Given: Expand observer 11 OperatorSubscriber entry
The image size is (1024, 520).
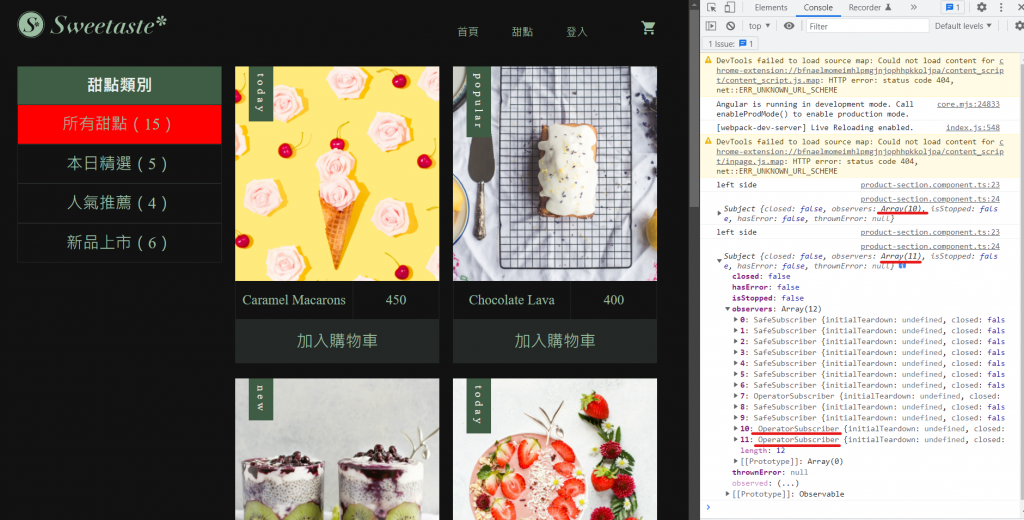Looking at the screenshot, I should click(x=737, y=440).
